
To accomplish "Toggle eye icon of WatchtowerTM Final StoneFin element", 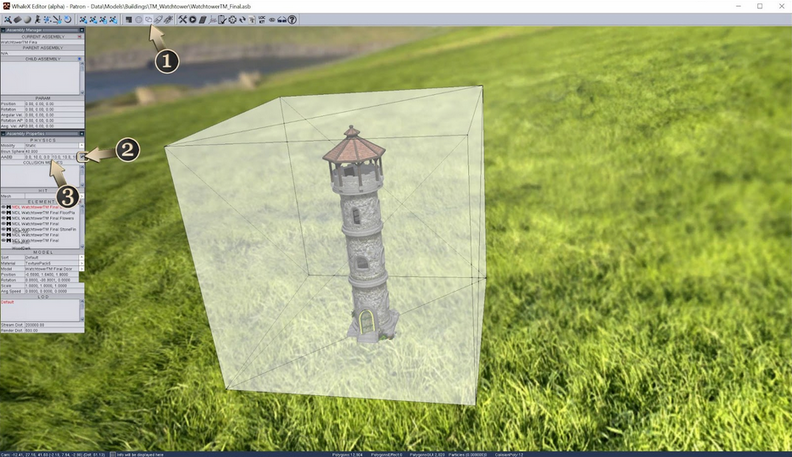I will pos(3,229).
